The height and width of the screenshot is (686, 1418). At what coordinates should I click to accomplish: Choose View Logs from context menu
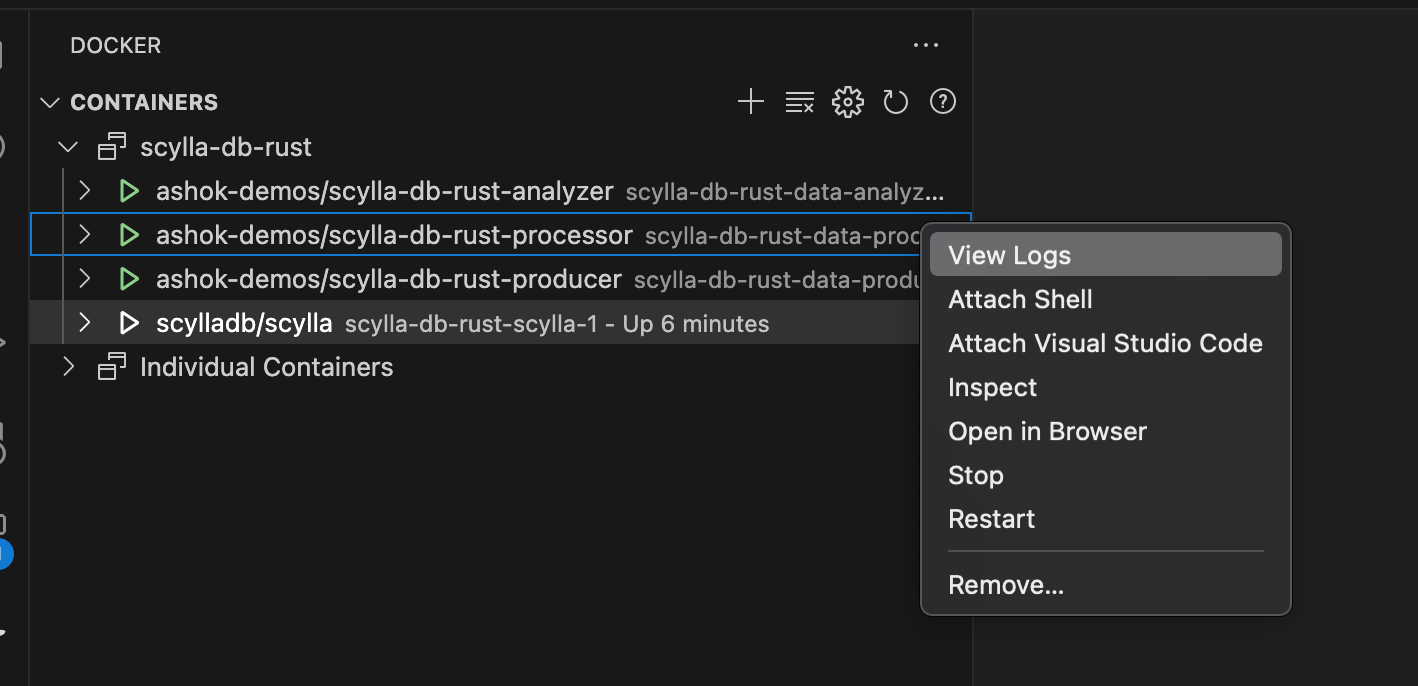pos(1010,255)
